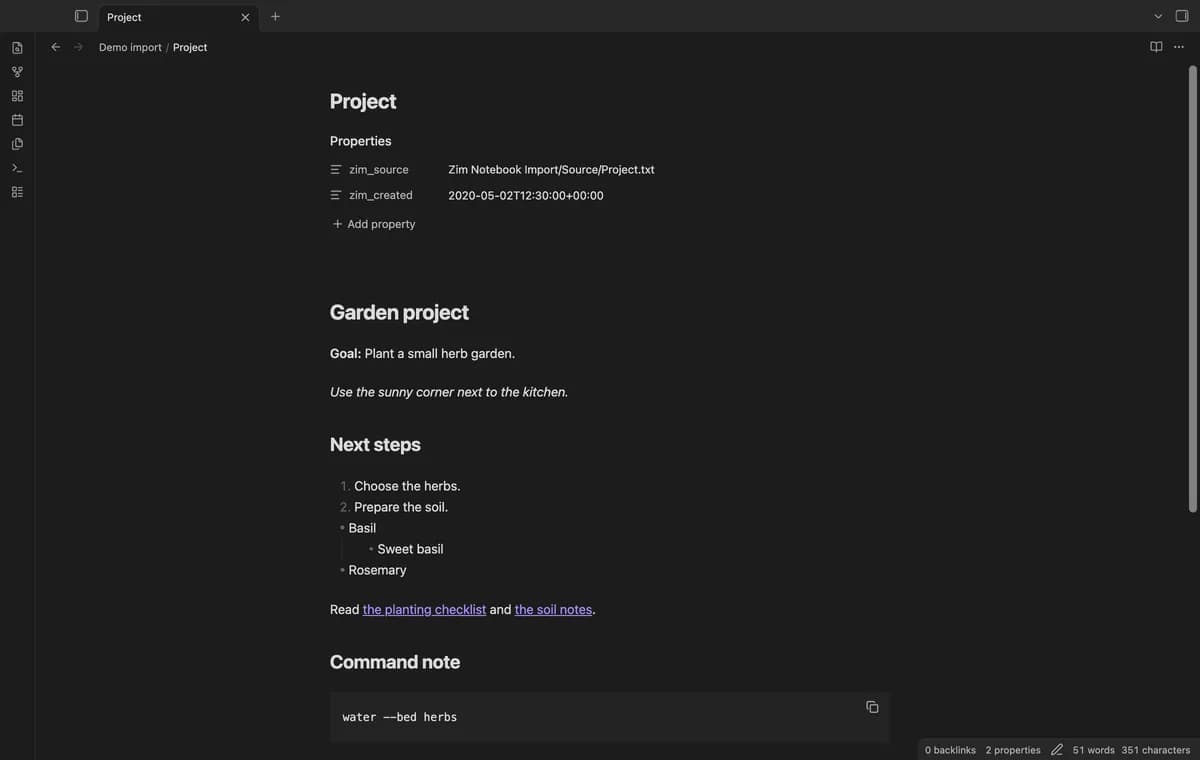Click 0 backlinks in status bar
The width and height of the screenshot is (1200, 760).
pos(950,750)
